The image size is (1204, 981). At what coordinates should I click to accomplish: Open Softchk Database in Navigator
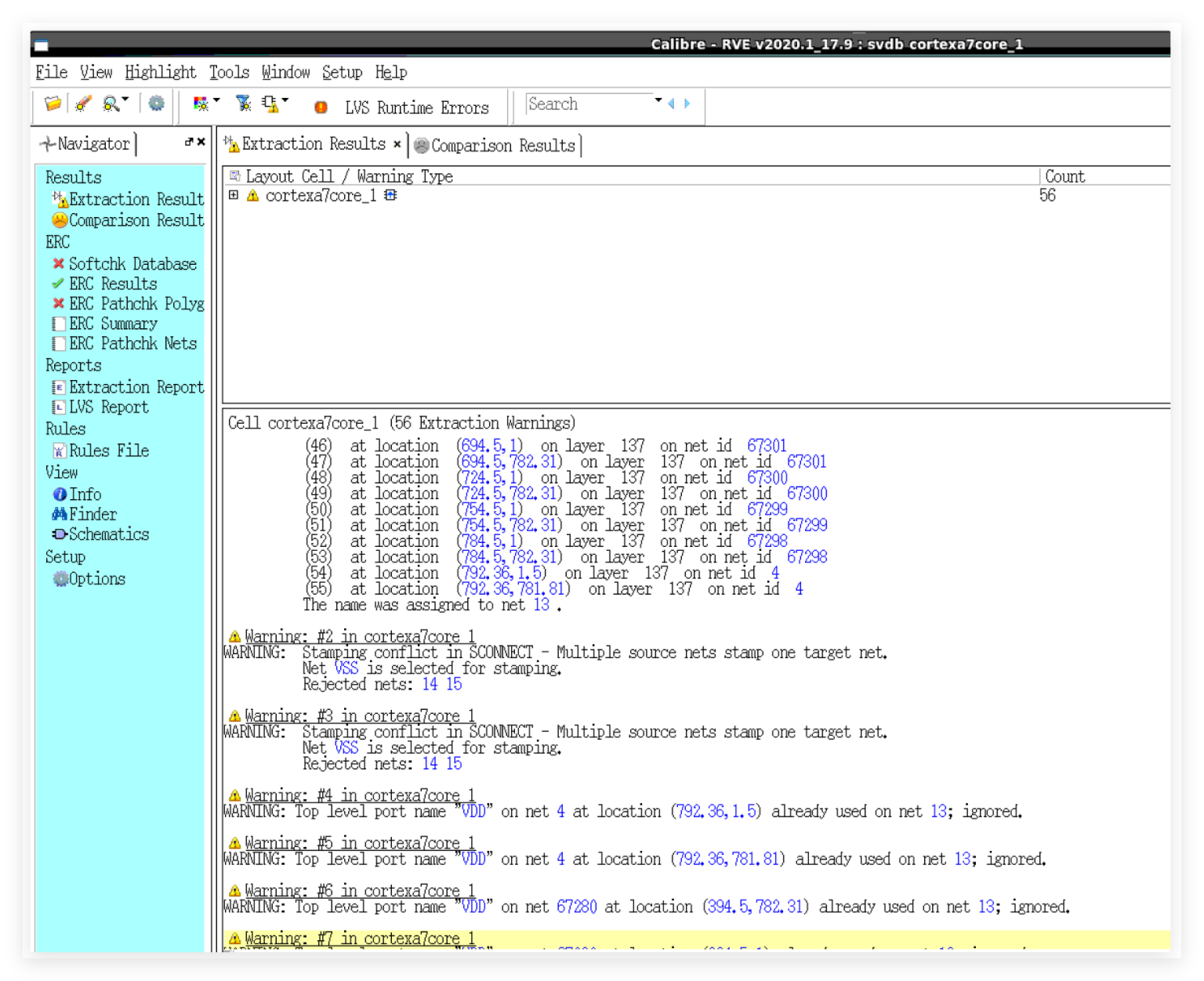pos(125,264)
